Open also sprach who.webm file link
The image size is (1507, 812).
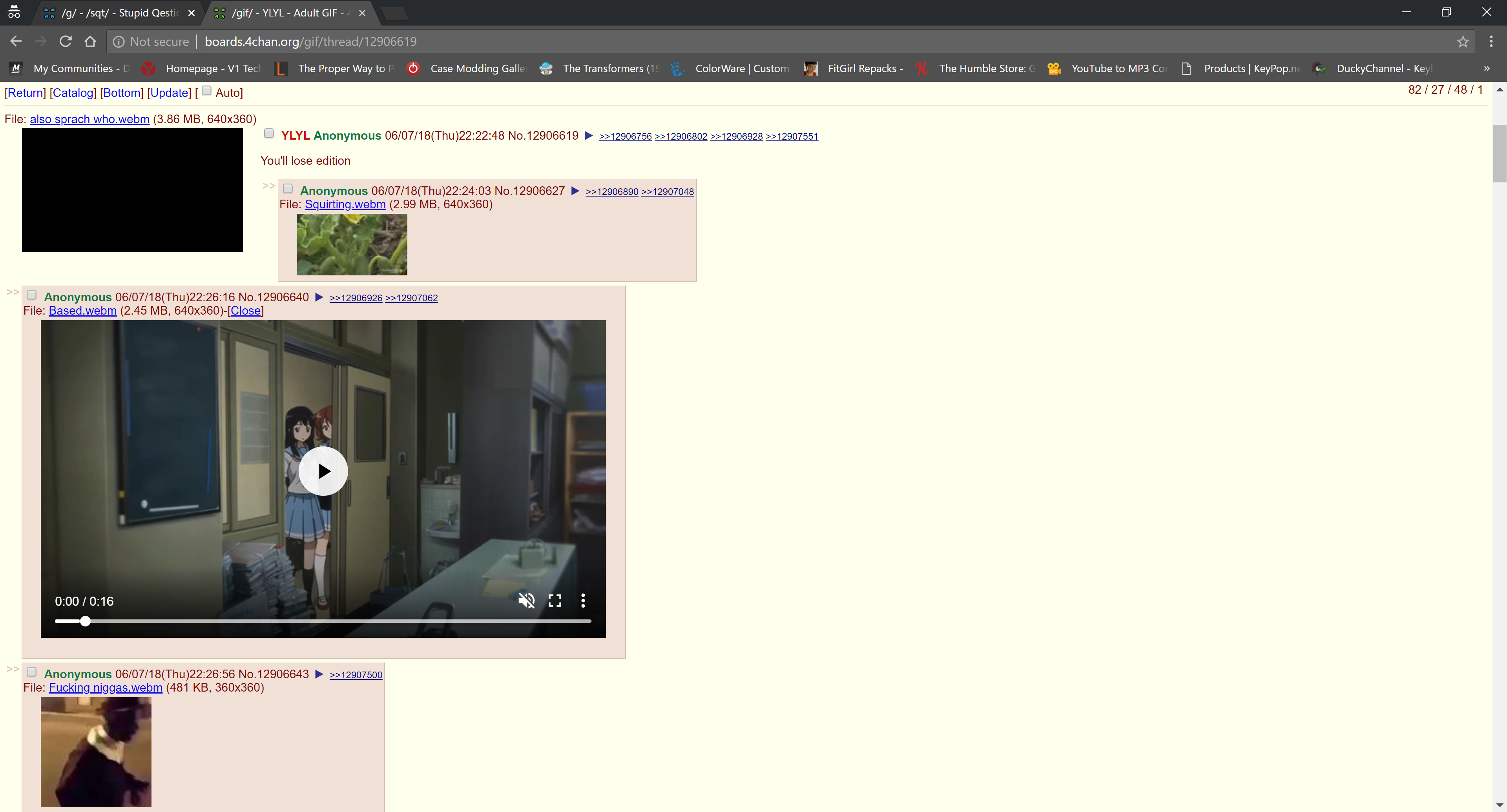(89, 119)
